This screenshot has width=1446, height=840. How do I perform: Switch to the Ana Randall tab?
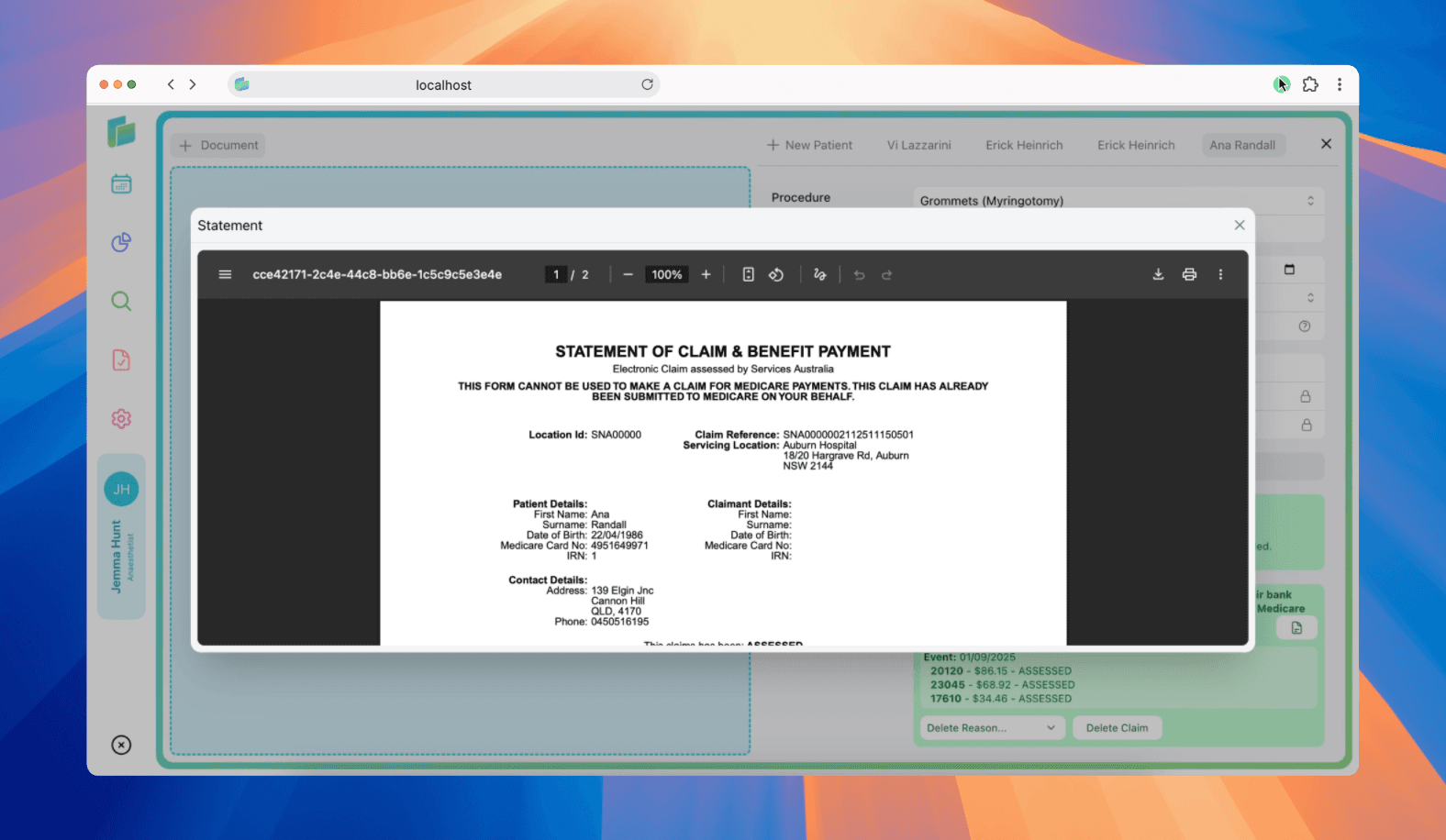point(1242,145)
